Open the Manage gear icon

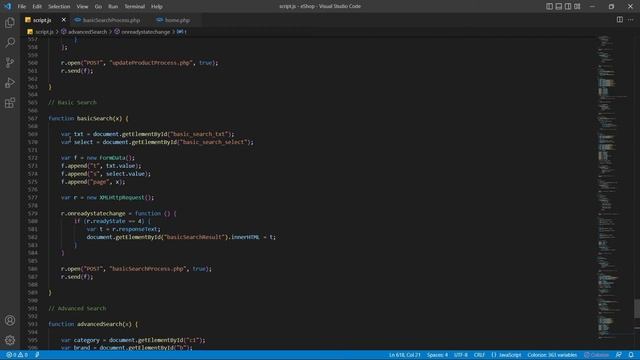tap(10, 340)
